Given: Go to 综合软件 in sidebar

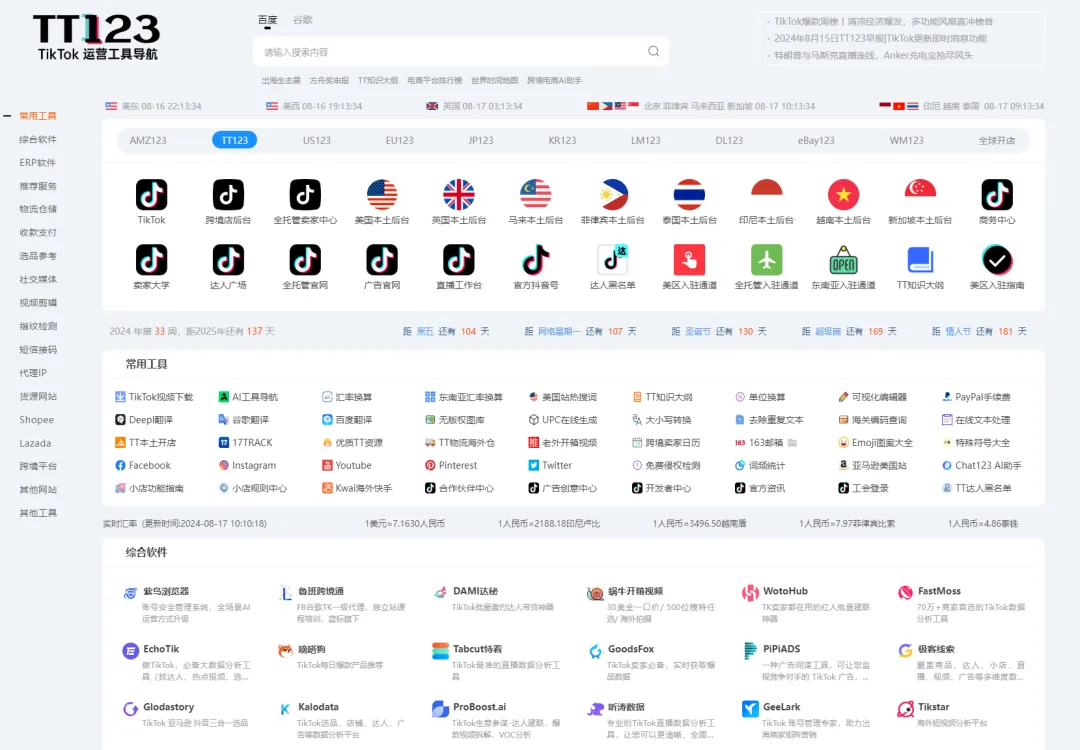Looking at the screenshot, I should (38, 139).
